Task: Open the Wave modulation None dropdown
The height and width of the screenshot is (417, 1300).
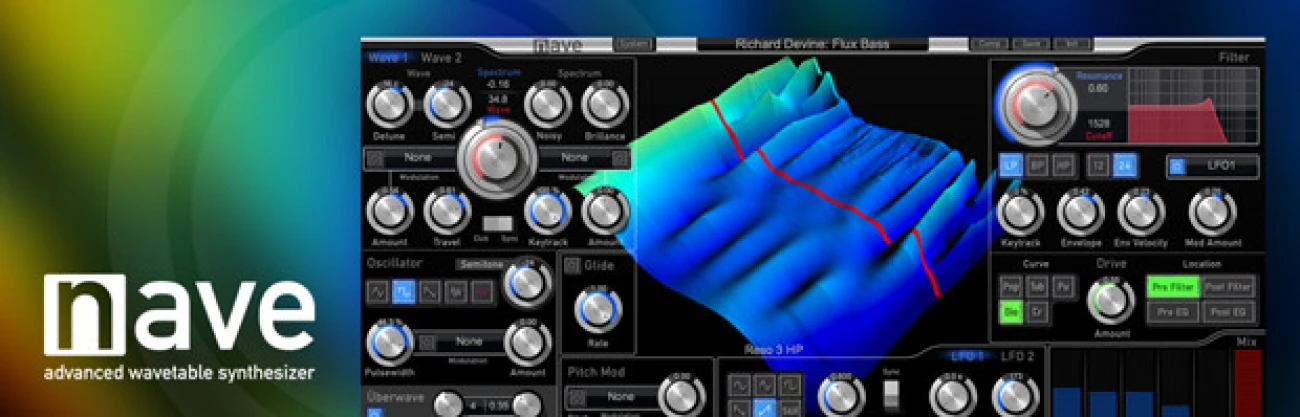Action: 418,158
